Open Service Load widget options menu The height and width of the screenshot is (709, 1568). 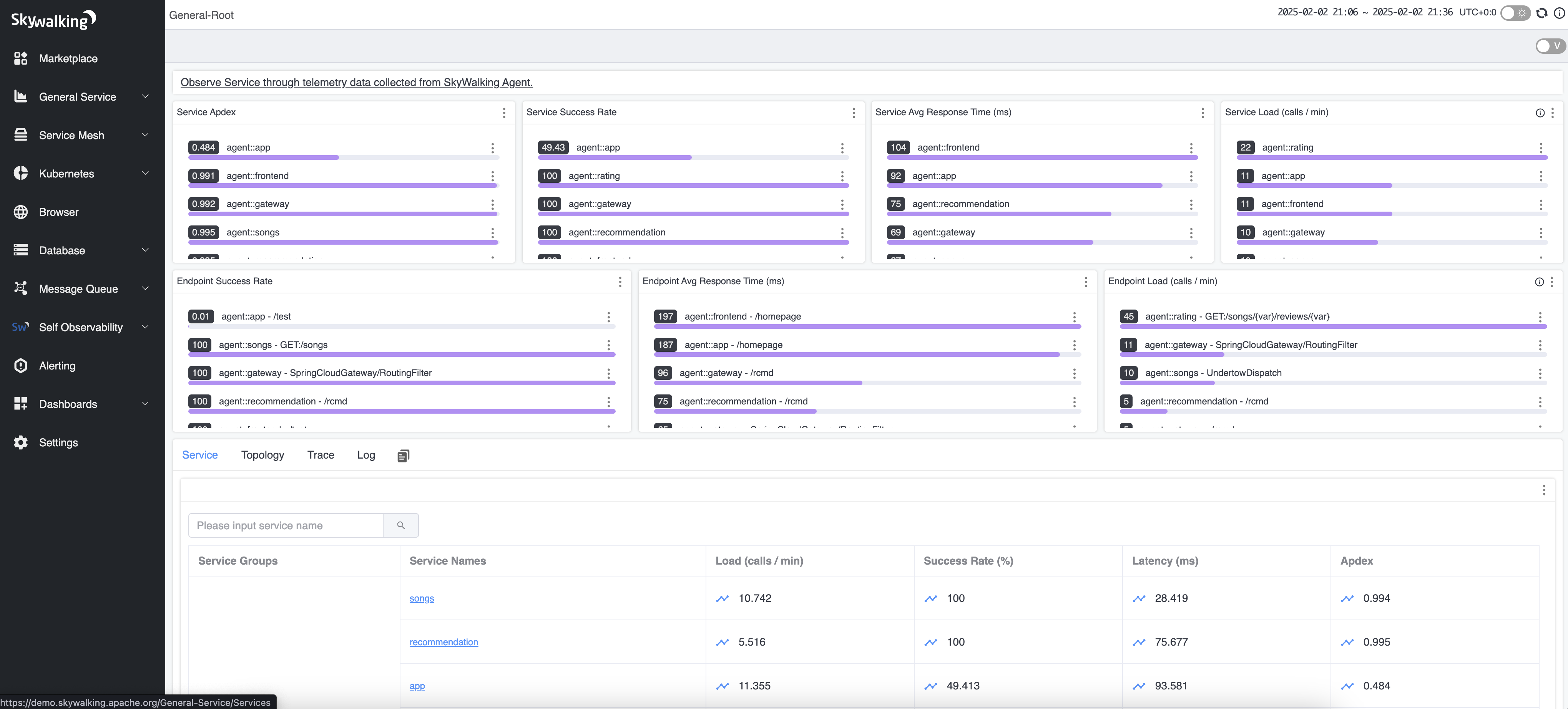point(1552,113)
